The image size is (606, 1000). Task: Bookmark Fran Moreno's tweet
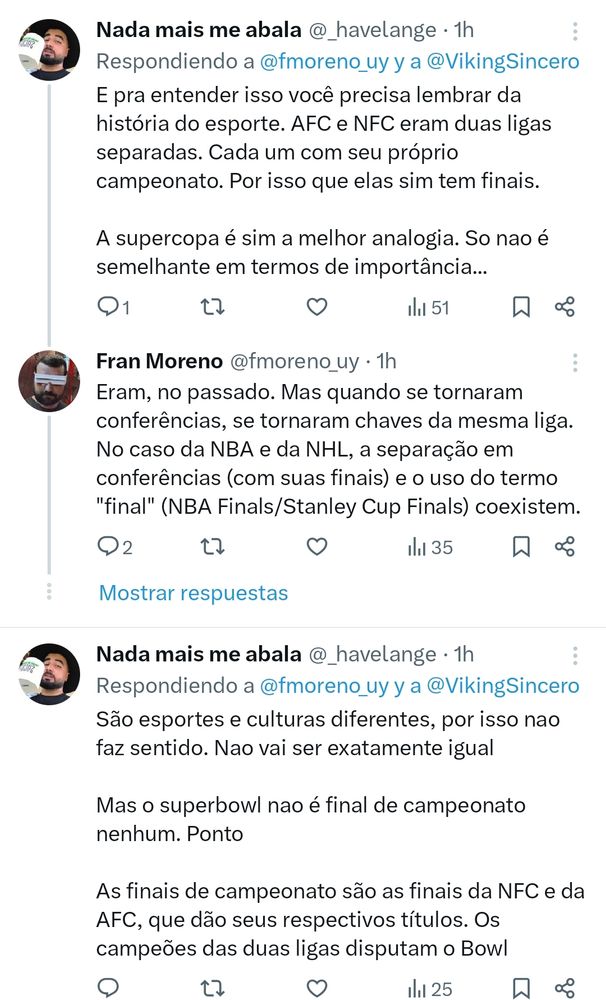(521, 546)
